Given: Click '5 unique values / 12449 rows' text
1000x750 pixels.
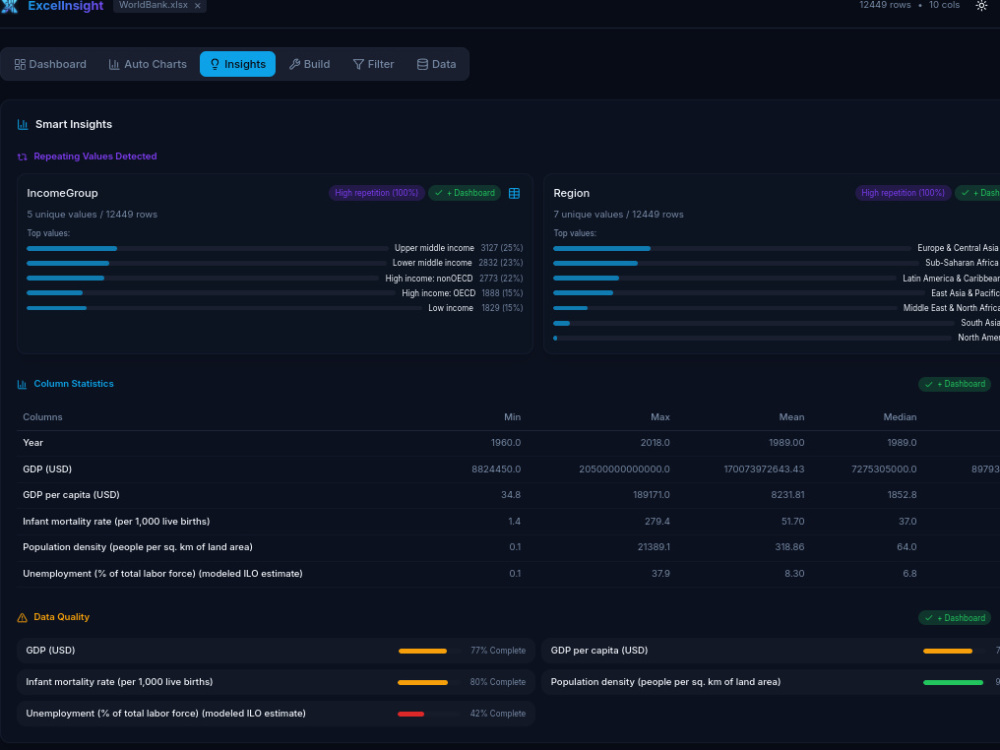Looking at the screenshot, I should 92,215.
